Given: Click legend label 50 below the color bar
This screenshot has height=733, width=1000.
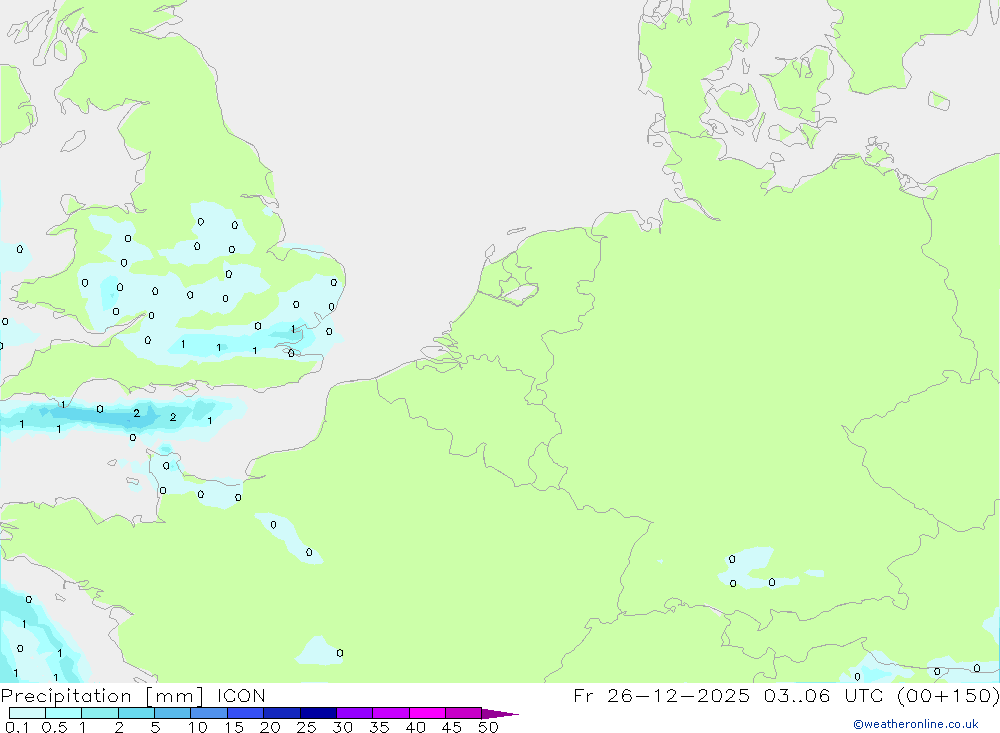Looking at the screenshot, I should click(488, 727).
